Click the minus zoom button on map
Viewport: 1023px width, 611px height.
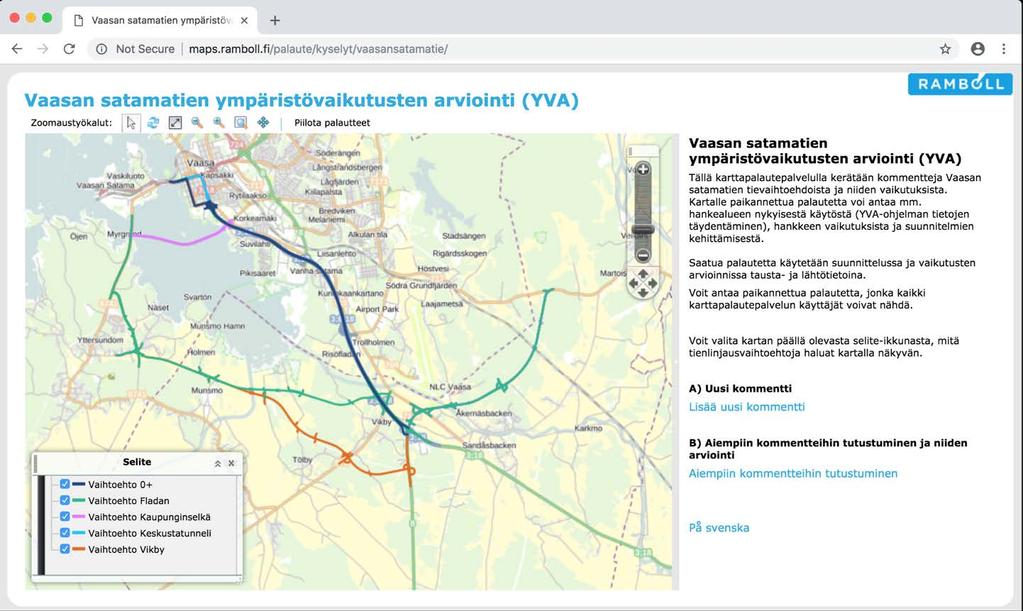click(x=643, y=255)
